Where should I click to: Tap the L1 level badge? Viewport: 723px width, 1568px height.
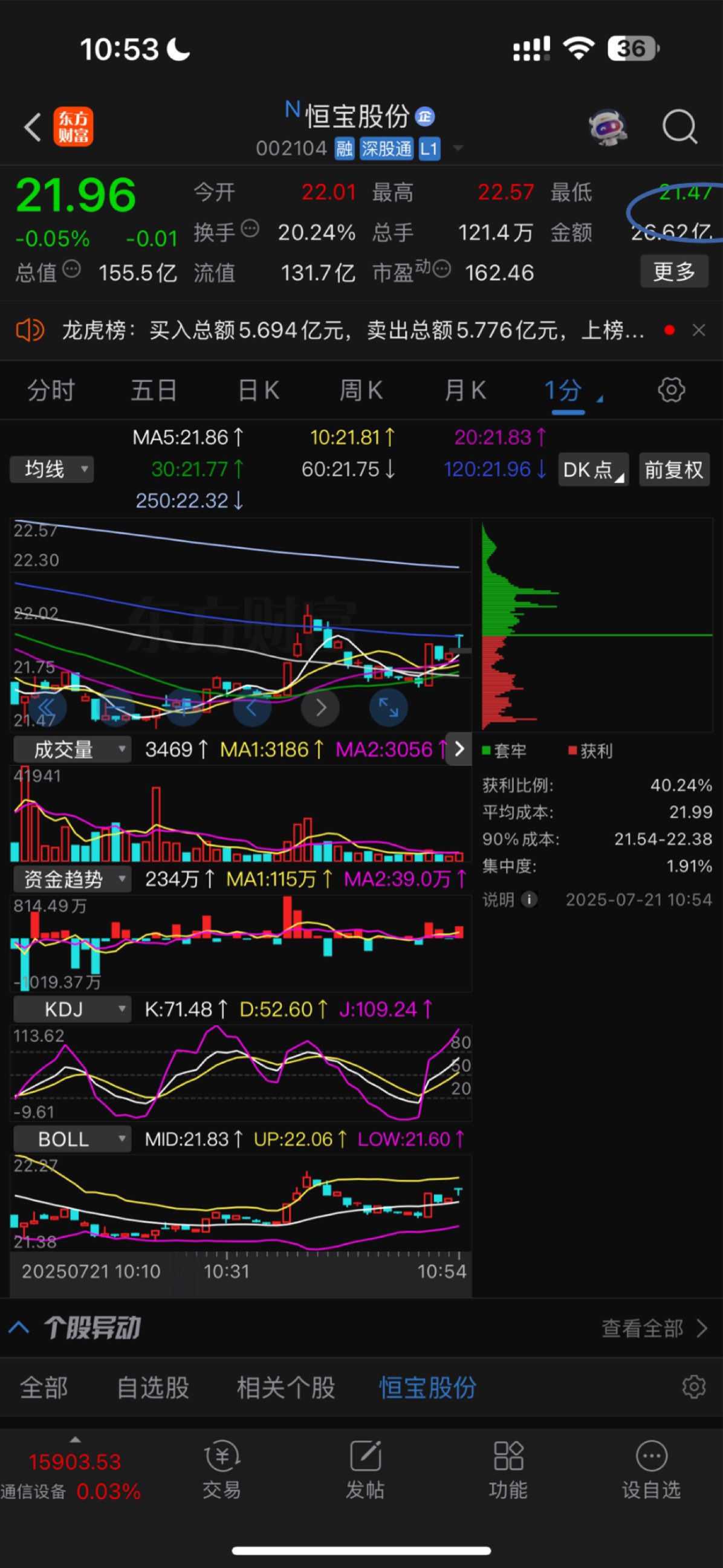point(429,149)
